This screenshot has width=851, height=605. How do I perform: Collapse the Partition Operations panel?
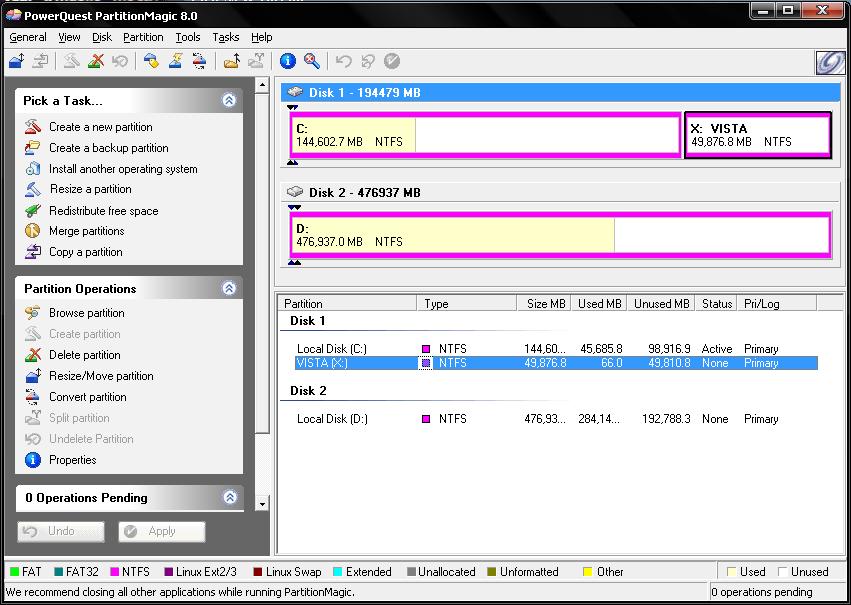pos(229,288)
